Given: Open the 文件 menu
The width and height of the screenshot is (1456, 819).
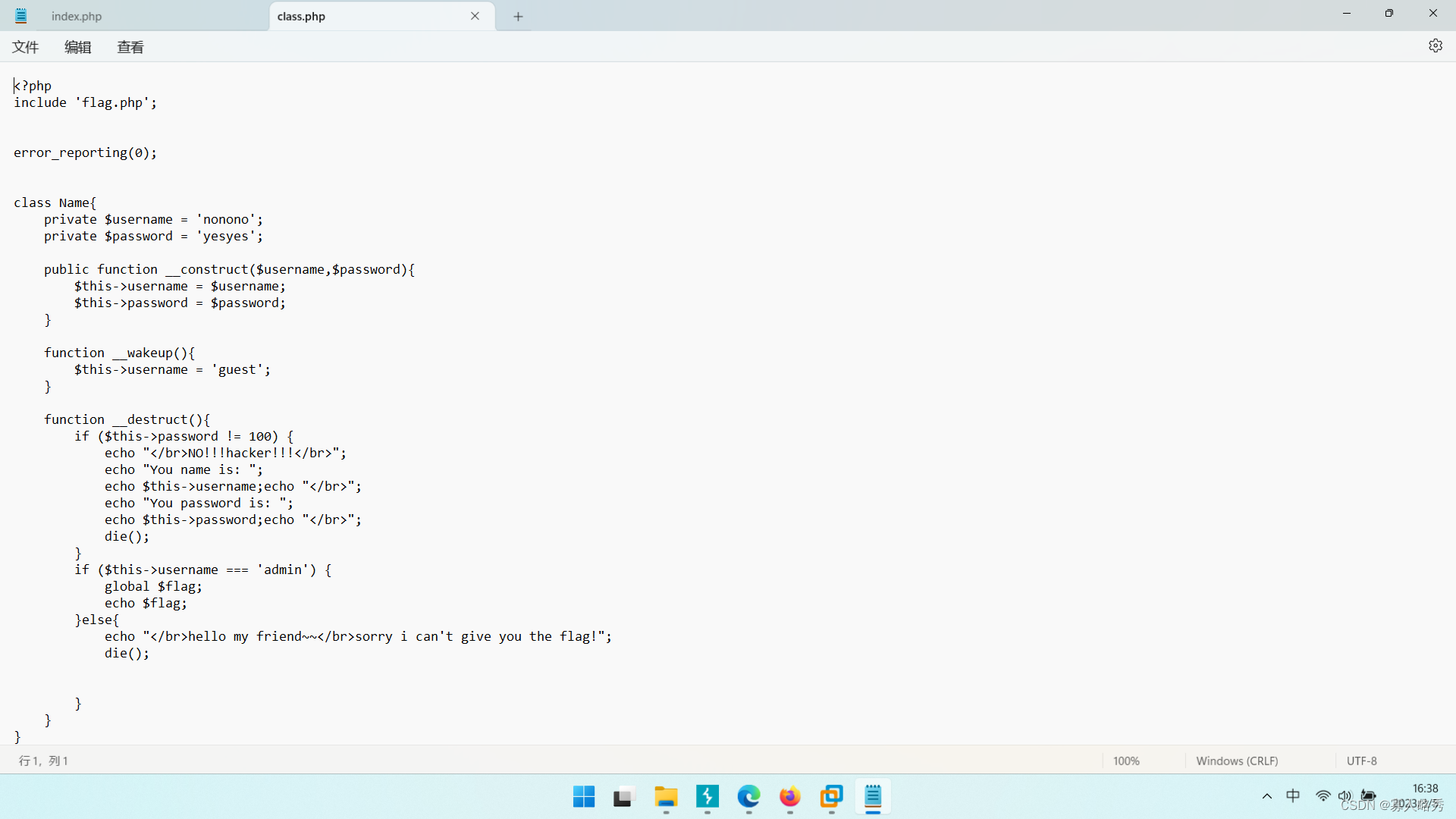Looking at the screenshot, I should pyautogui.click(x=25, y=47).
